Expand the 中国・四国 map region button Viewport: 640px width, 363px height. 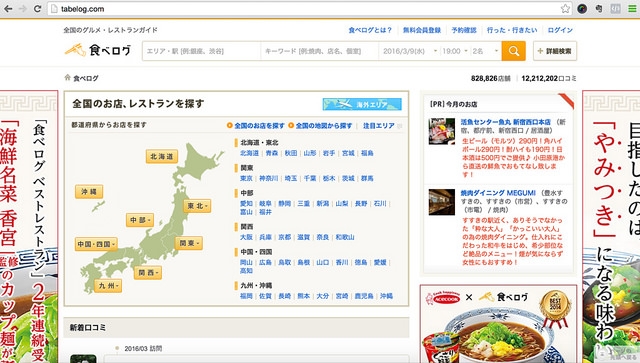click(x=96, y=244)
